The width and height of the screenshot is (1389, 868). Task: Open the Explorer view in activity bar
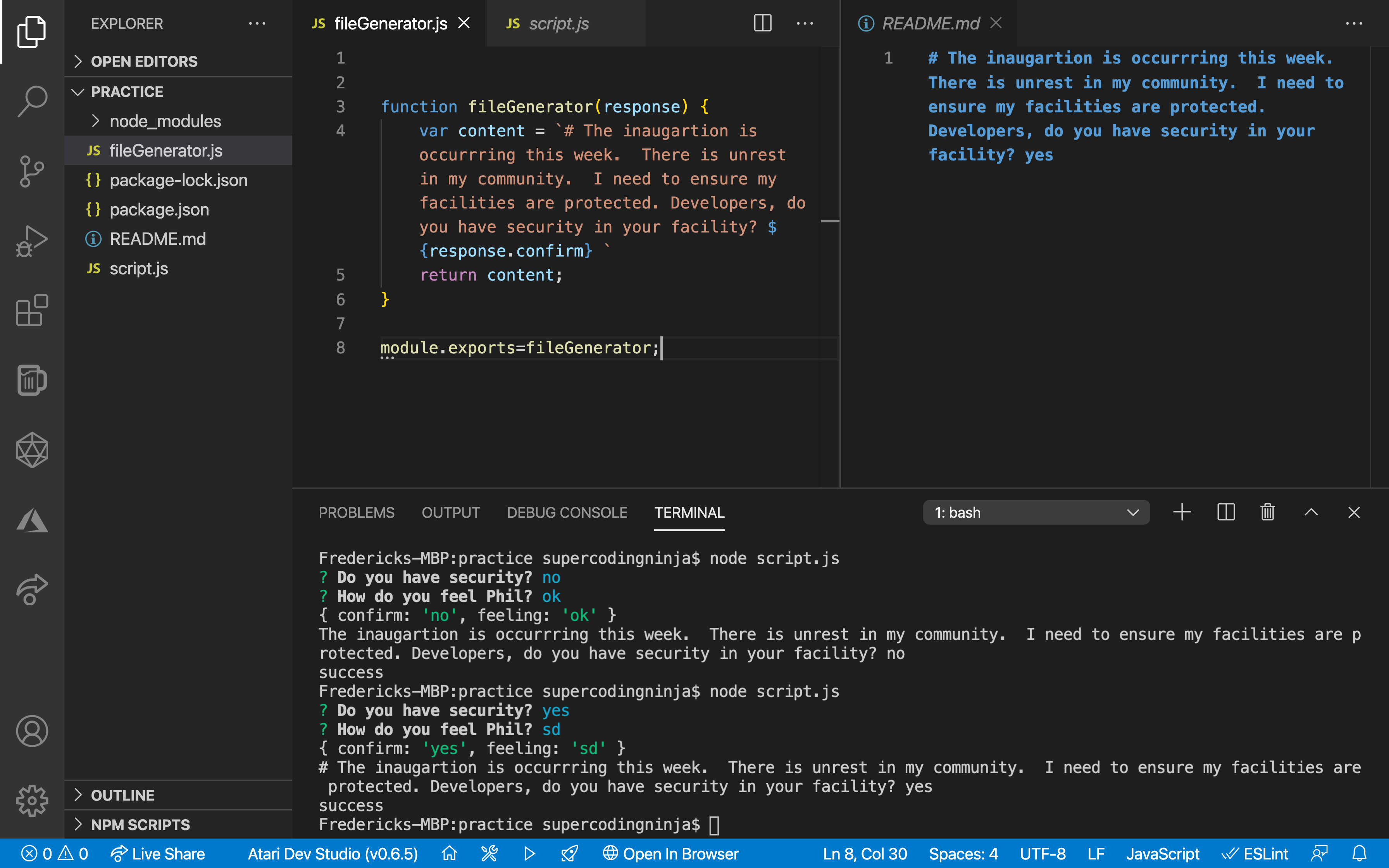(x=31, y=31)
